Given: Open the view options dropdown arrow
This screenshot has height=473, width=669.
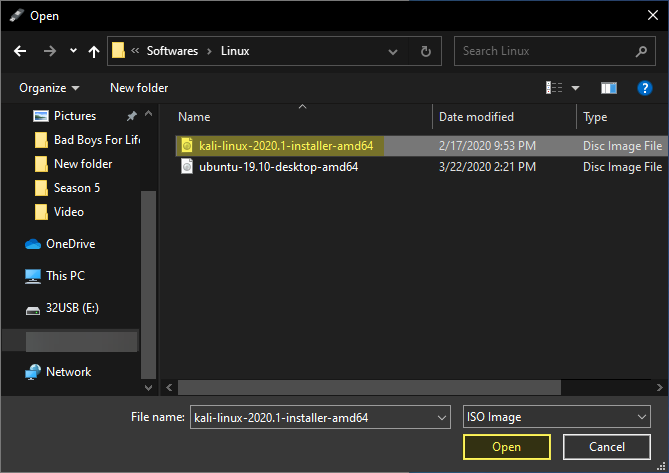Looking at the screenshot, I should [x=576, y=88].
